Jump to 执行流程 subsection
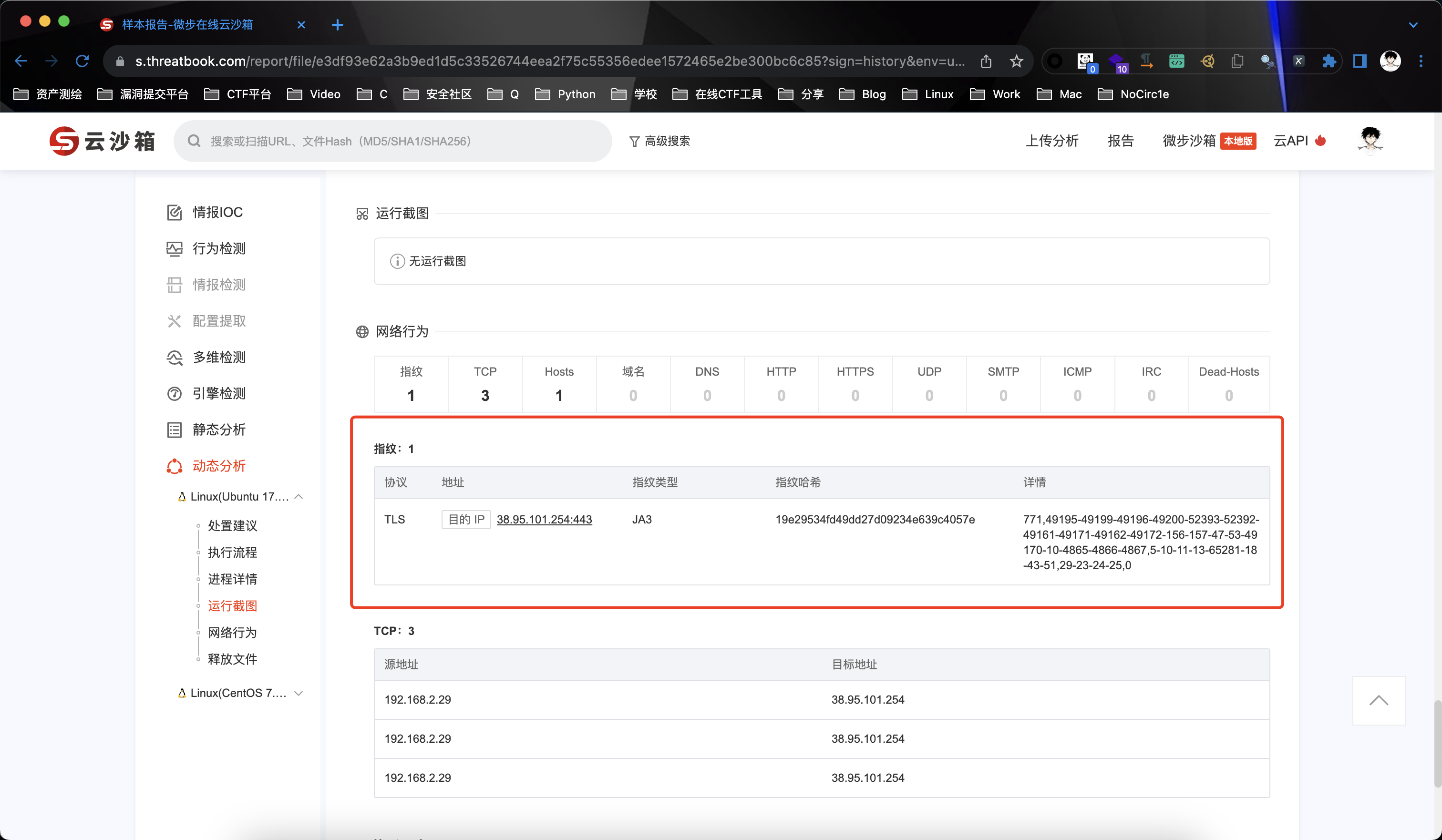This screenshot has height=840, width=1442. pos(232,552)
